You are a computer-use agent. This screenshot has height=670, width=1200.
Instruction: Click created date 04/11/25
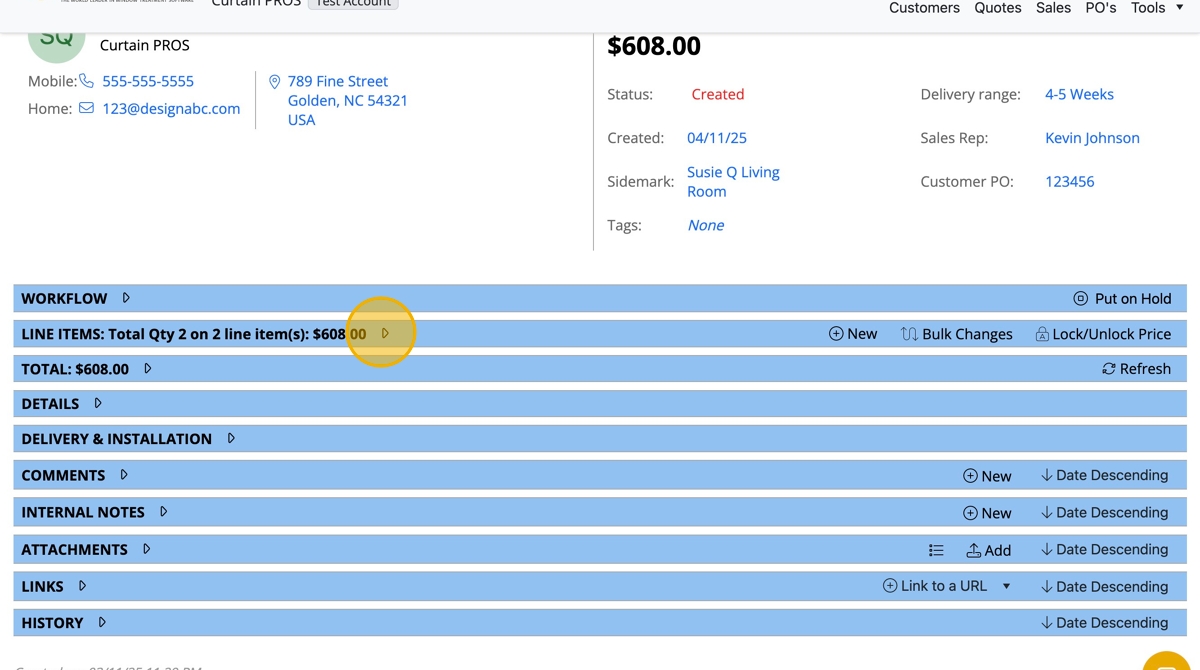point(717,138)
